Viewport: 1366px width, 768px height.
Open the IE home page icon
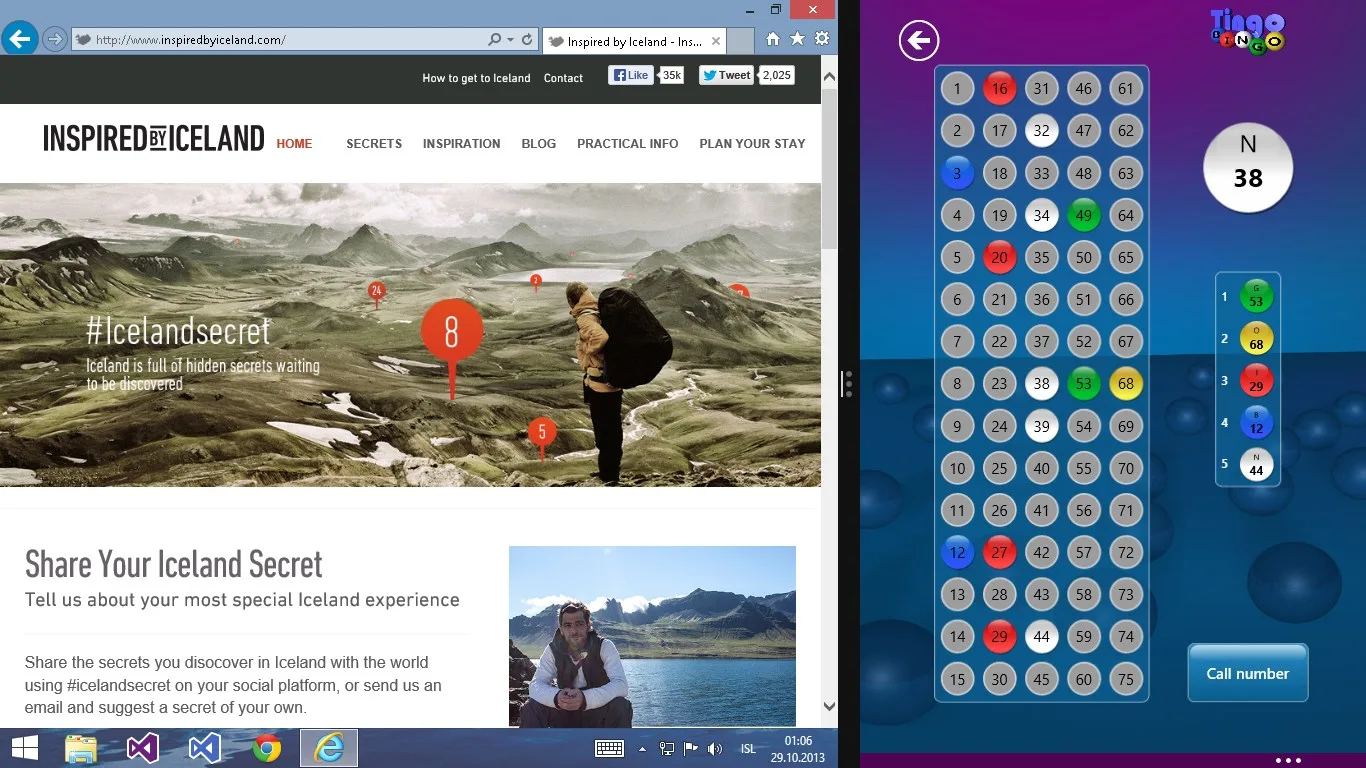pos(773,39)
